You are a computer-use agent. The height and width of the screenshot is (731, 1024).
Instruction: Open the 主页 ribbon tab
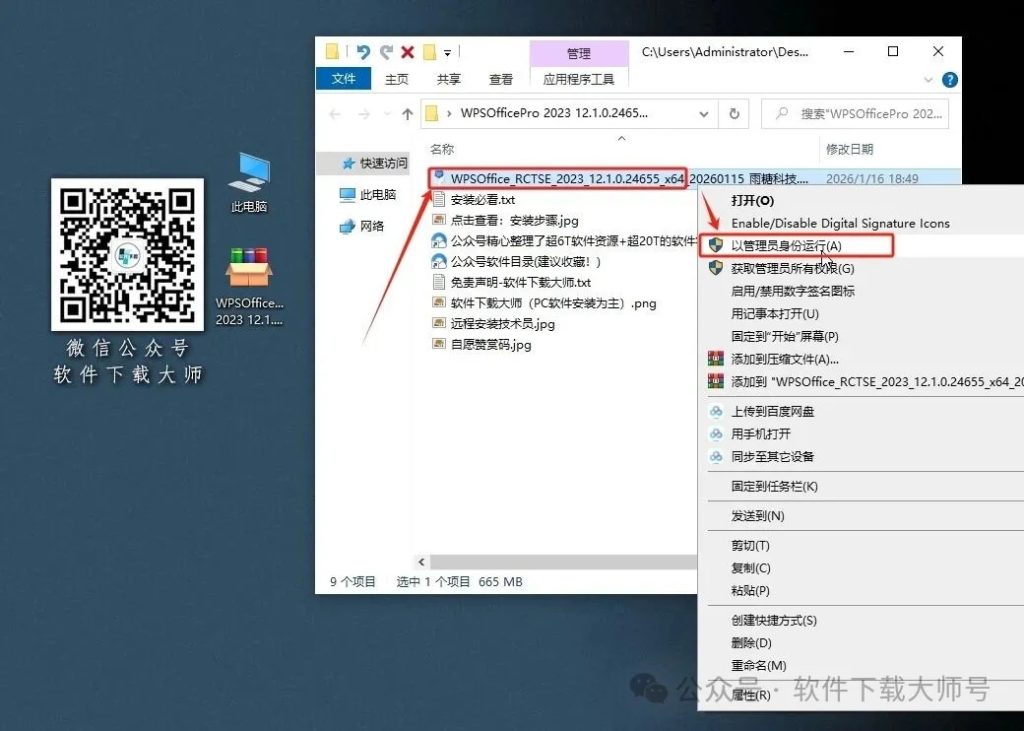(396, 80)
